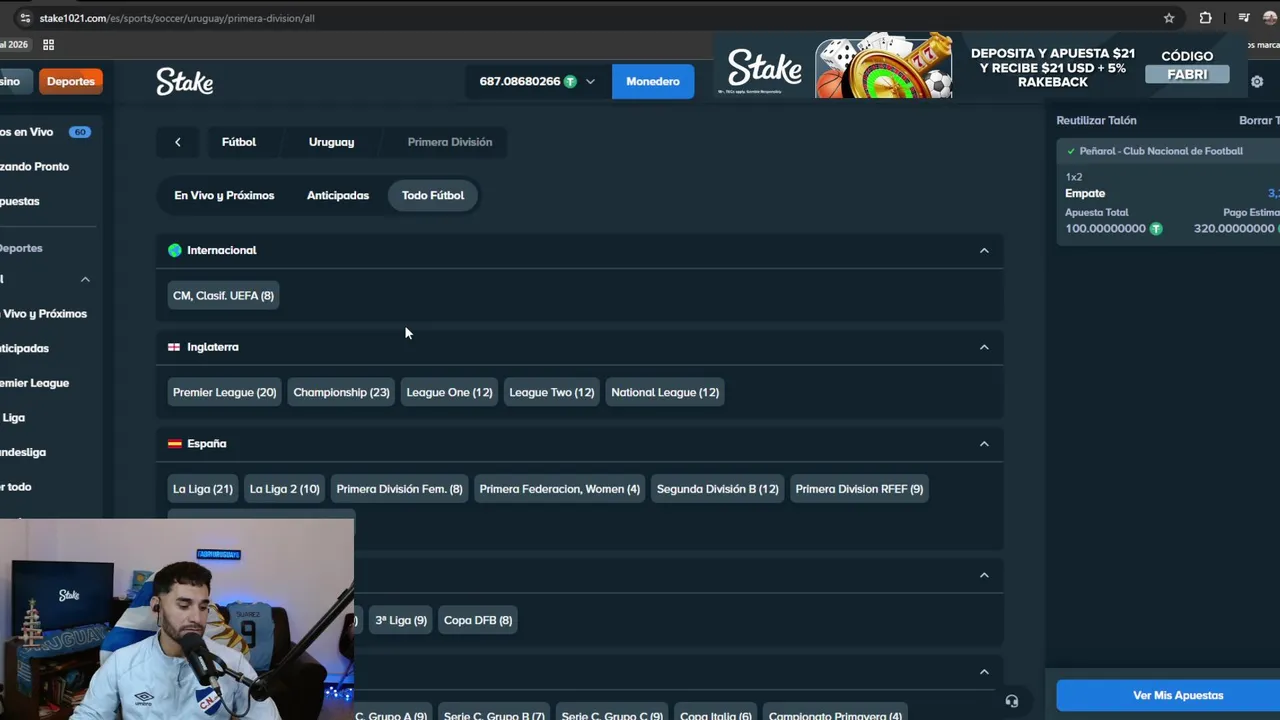This screenshot has height=720, width=1280.
Task: Bookmark this page with the star icon
Action: [x=1169, y=18]
